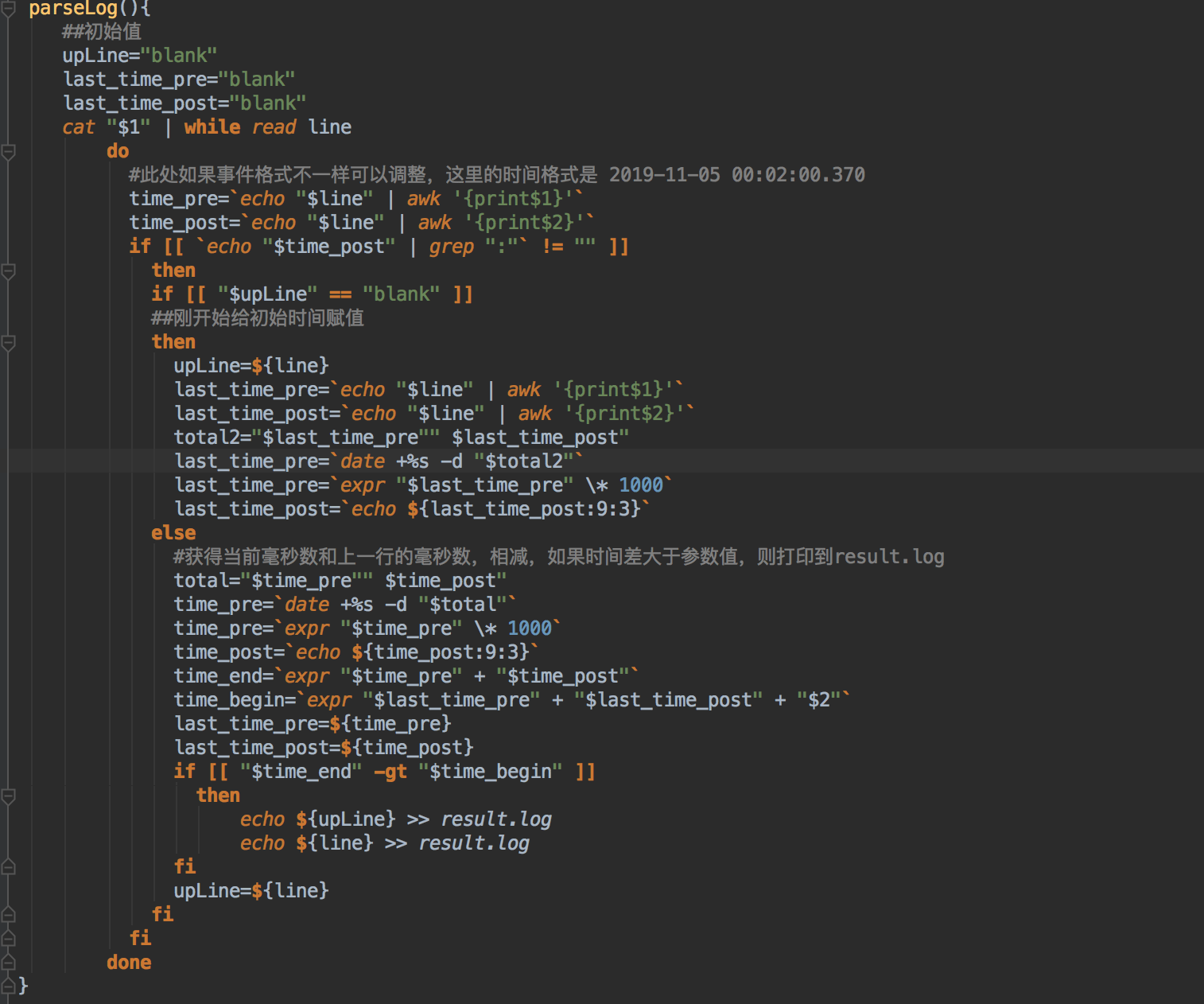Click the grep command in the if condition
Screen dimensions: 1204x1004
(452, 247)
